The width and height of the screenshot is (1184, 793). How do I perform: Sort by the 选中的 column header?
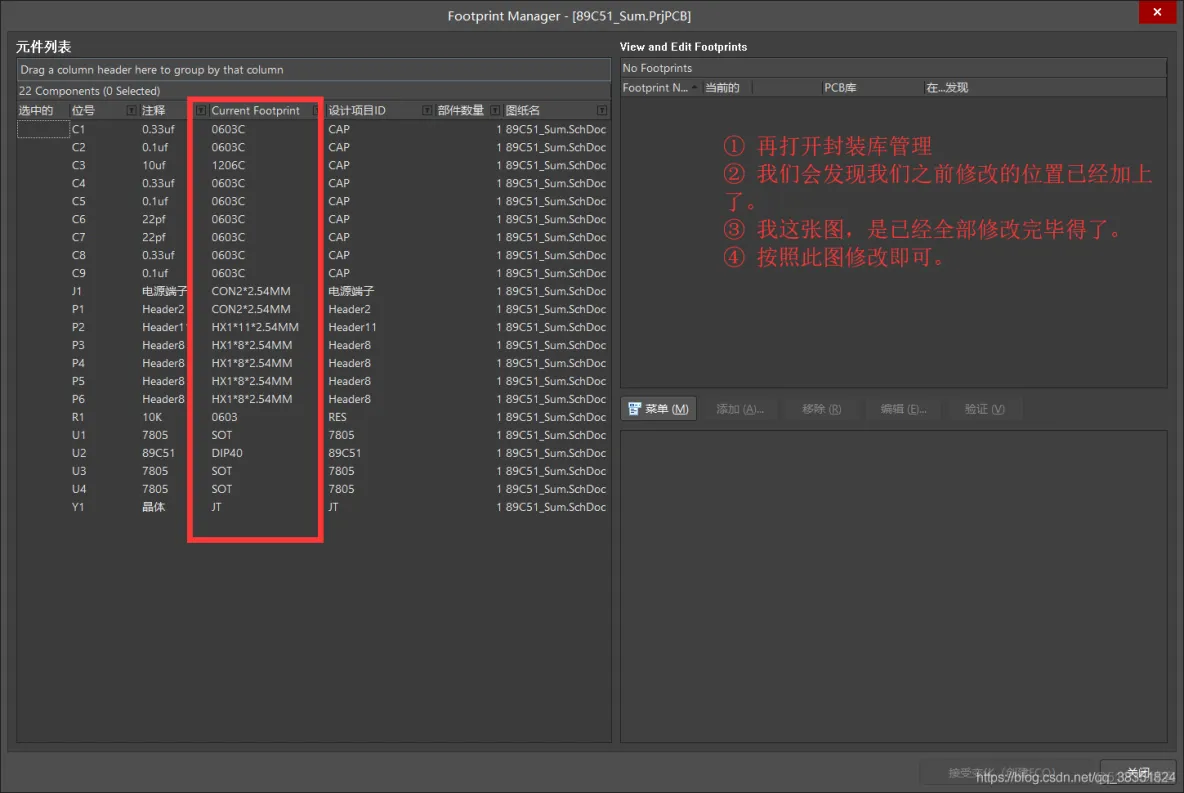point(35,110)
